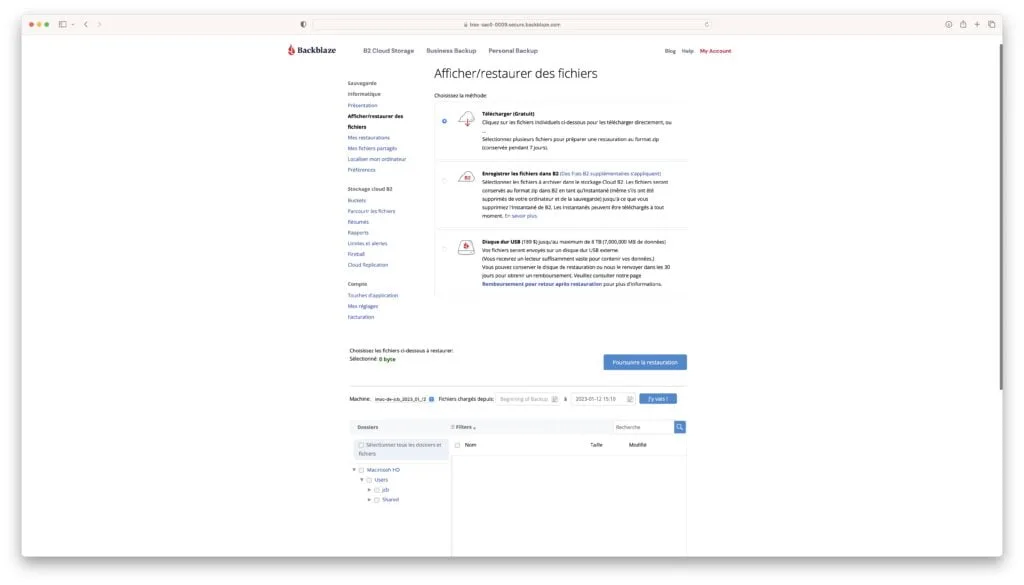The height and width of the screenshot is (585, 1024).
Task: Select the Enregistrer les fichiers dans B2 option
Action: (x=443, y=178)
